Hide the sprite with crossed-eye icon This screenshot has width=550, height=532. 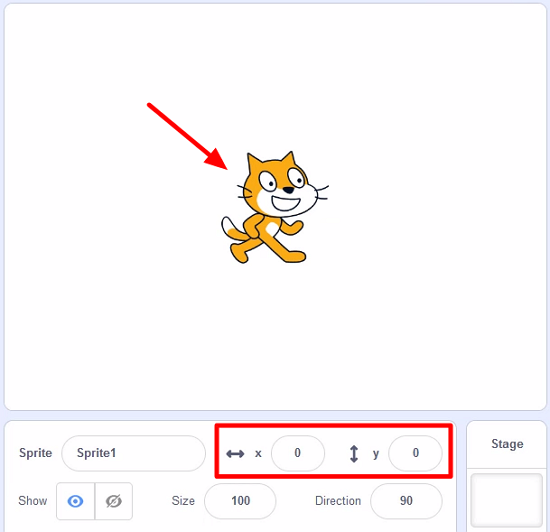click(x=114, y=501)
